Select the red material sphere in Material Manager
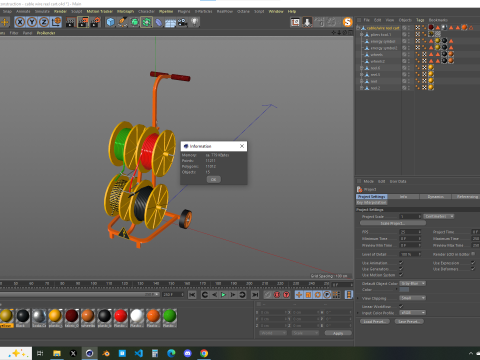 [x=120, y=315]
